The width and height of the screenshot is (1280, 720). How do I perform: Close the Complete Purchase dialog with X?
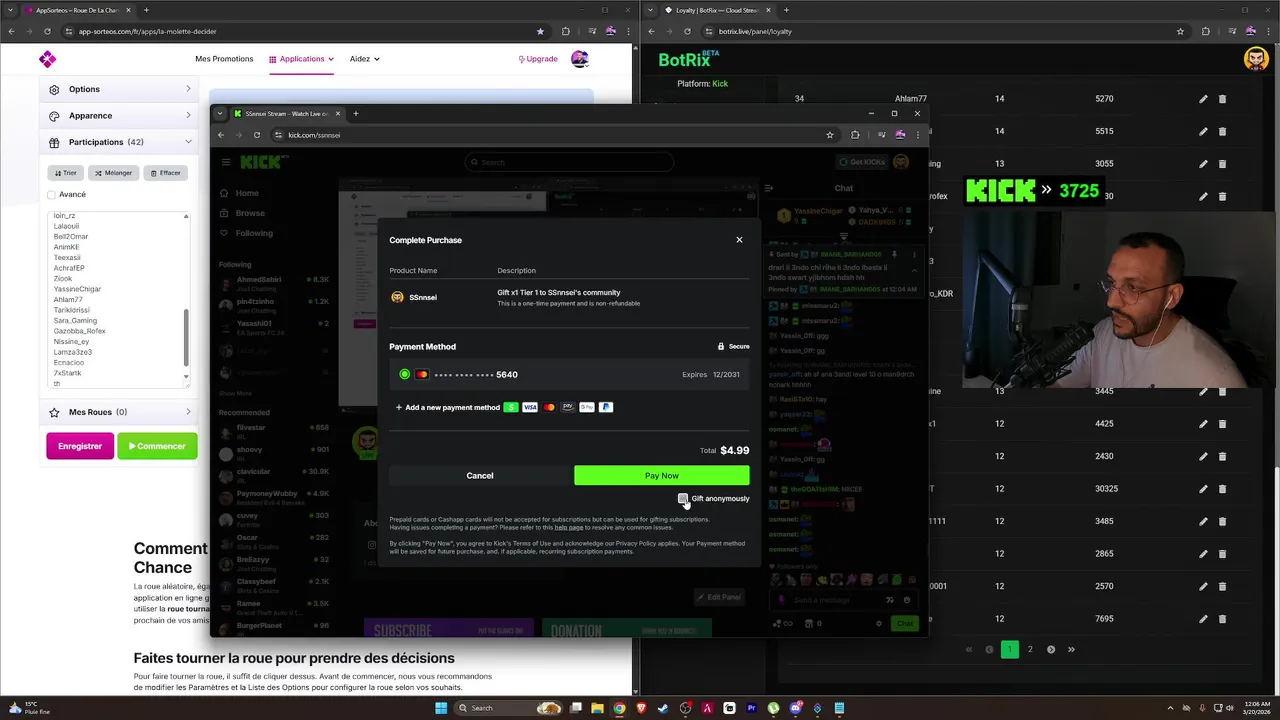tap(739, 240)
